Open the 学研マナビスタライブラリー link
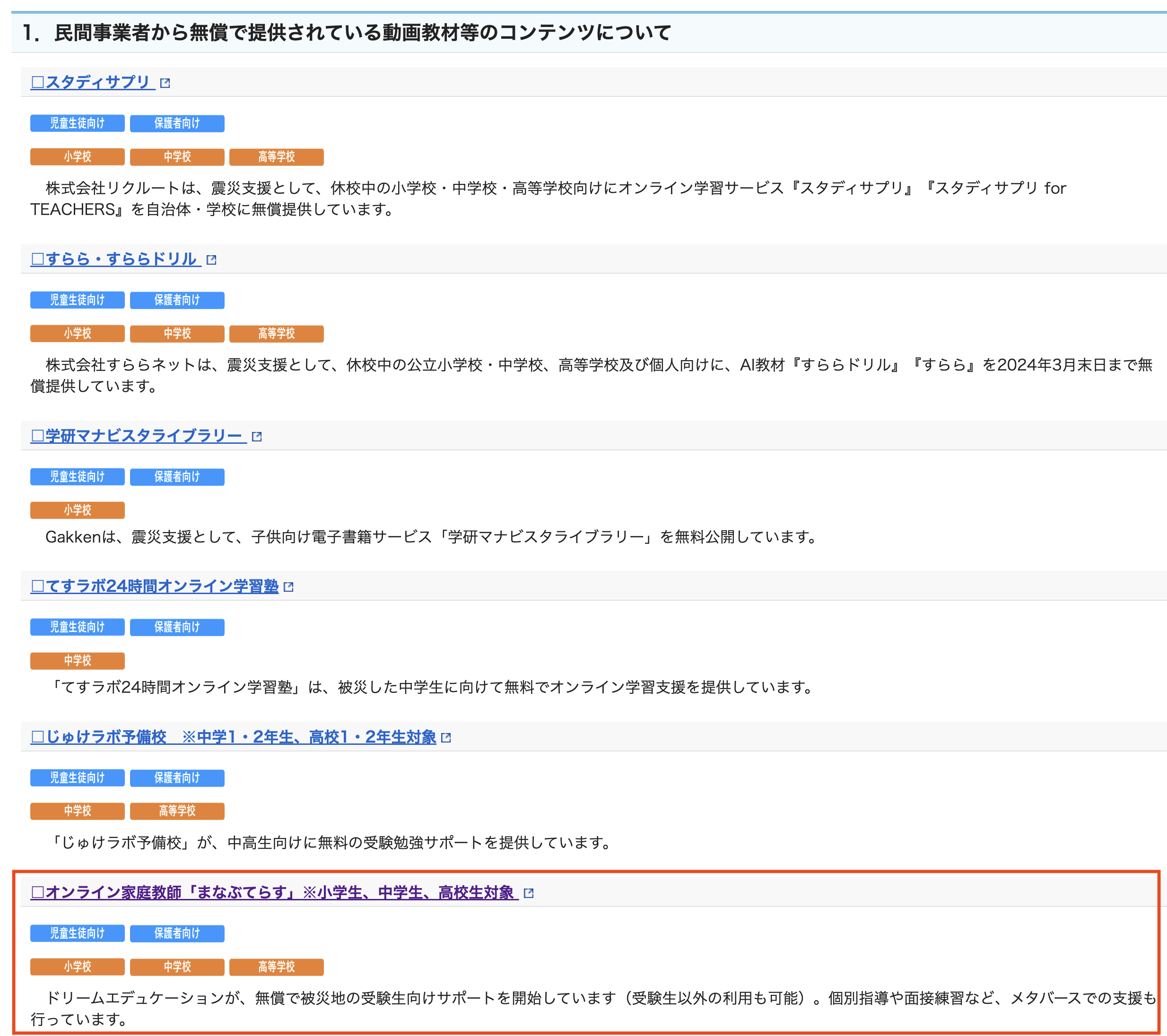The image size is (1167, 1036). (138, 436)
